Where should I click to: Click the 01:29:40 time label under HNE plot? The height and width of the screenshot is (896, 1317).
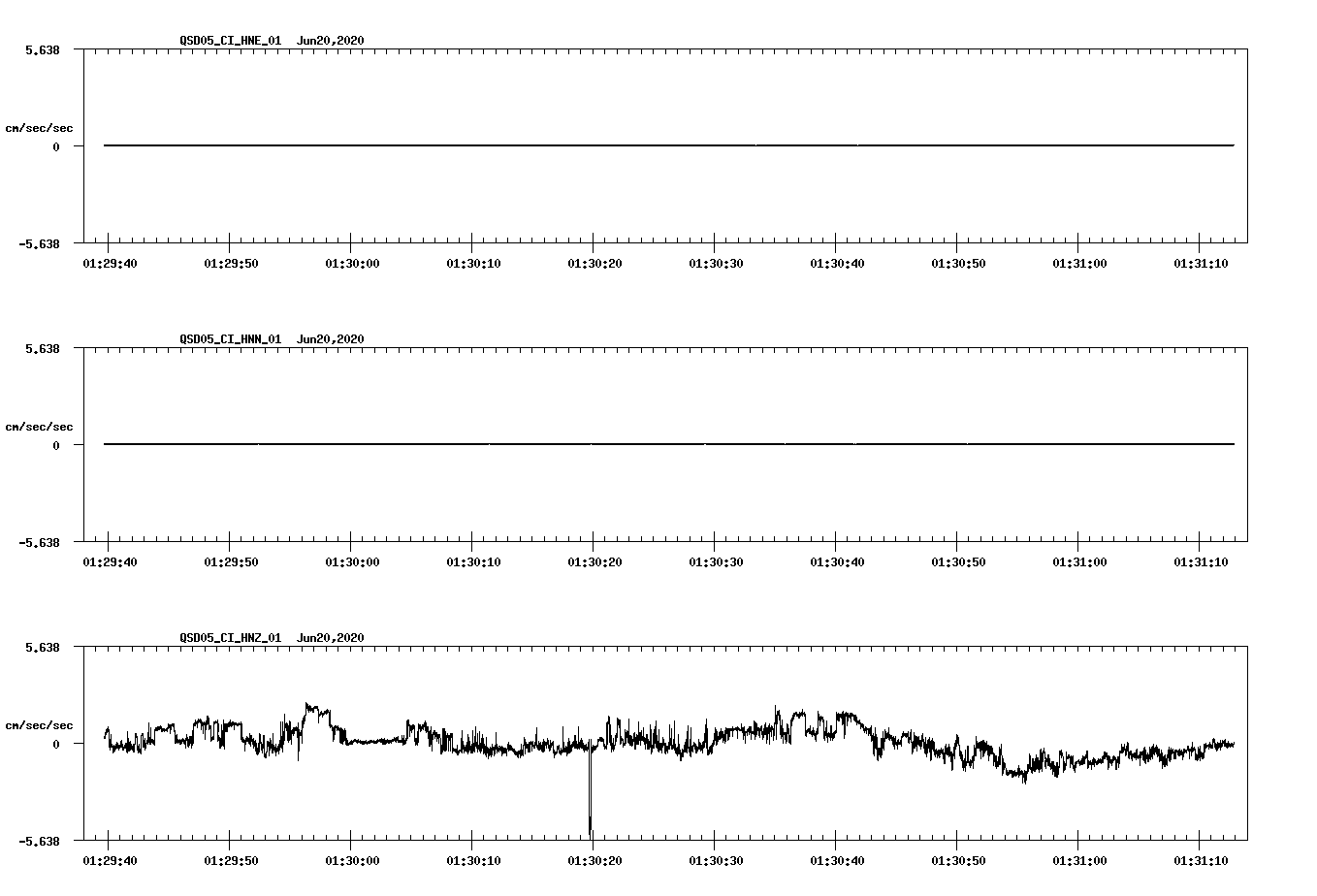point(109,263)
